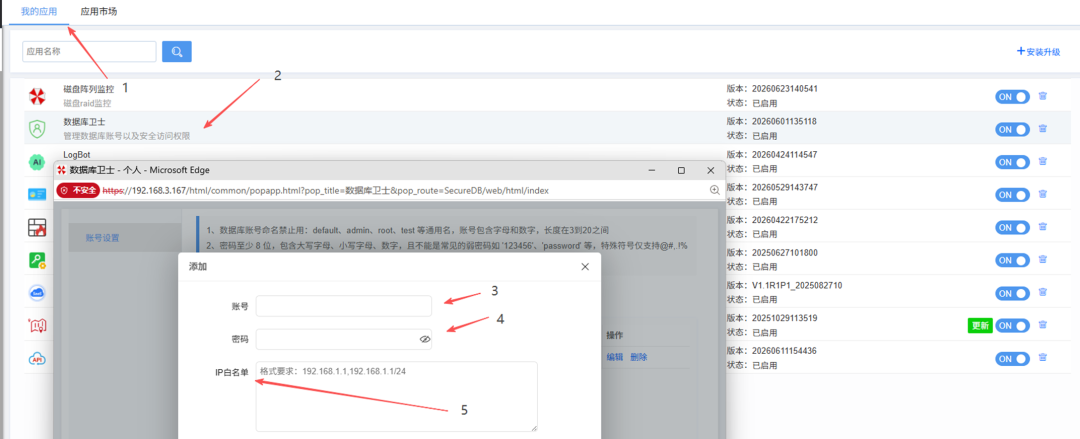Click the trash icon for version 20250627101800
1080x439 pixels.
(1042, 260)
